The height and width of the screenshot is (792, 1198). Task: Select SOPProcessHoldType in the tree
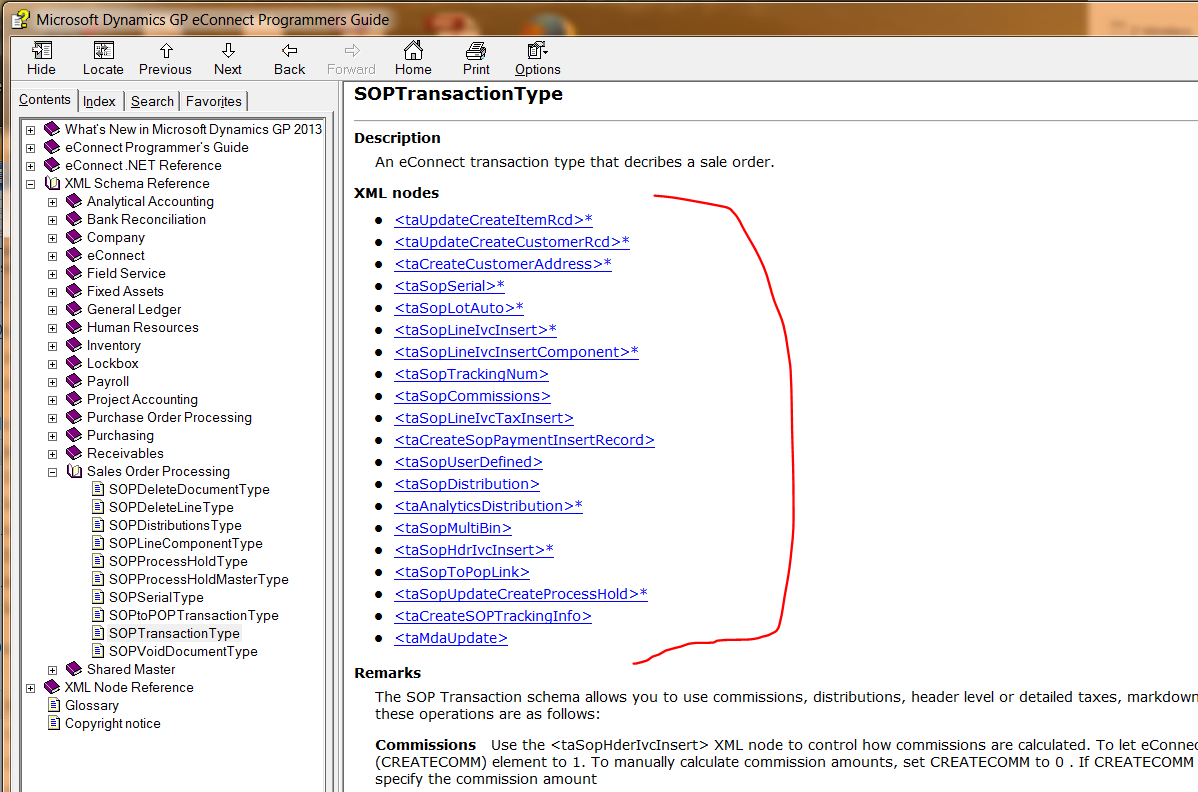(x=178, y=561)
